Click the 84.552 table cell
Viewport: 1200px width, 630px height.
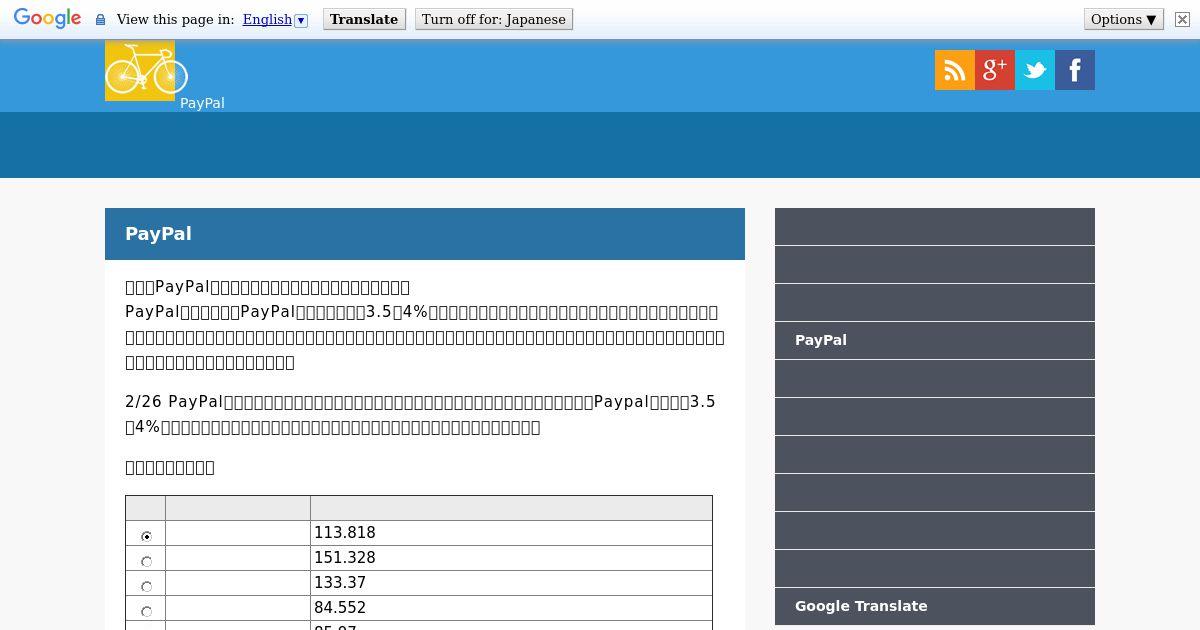511,608
